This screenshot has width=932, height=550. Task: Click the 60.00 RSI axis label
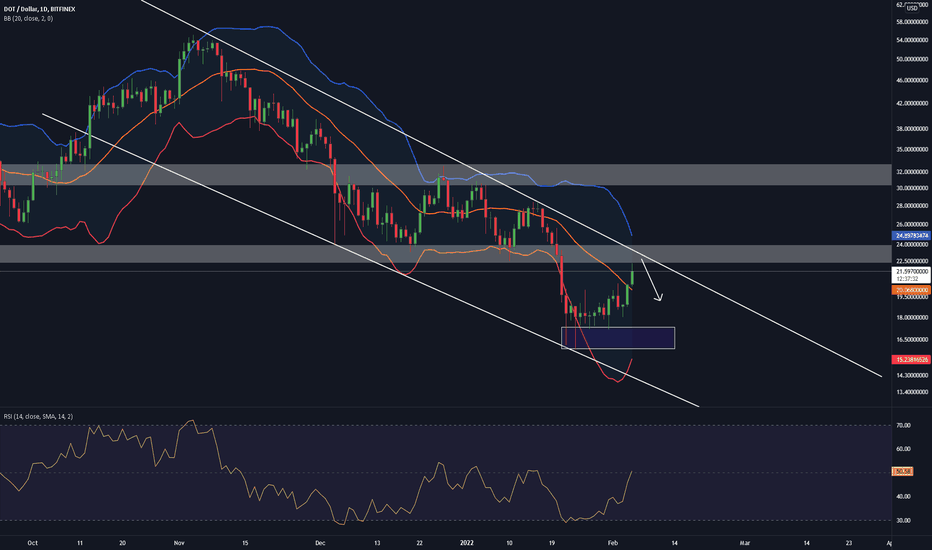pyautogui.click(x=903, y=449)
